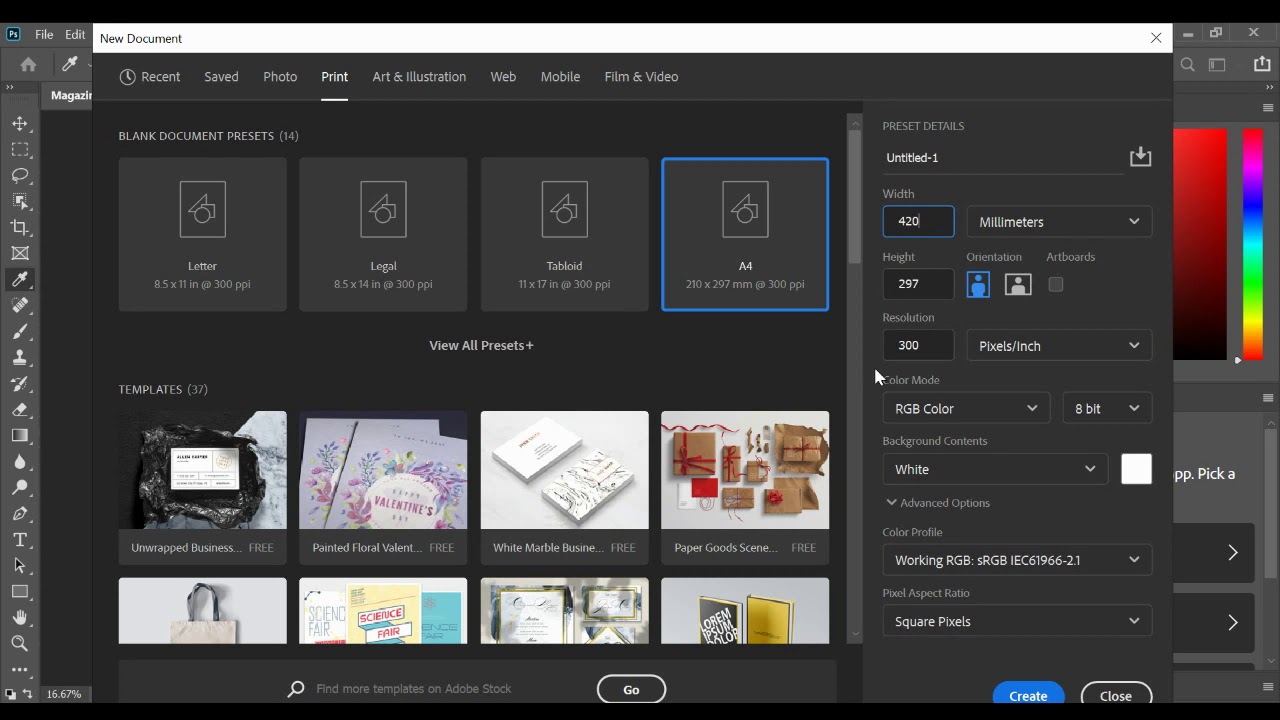Save the document preset icon

[1140, 157]
